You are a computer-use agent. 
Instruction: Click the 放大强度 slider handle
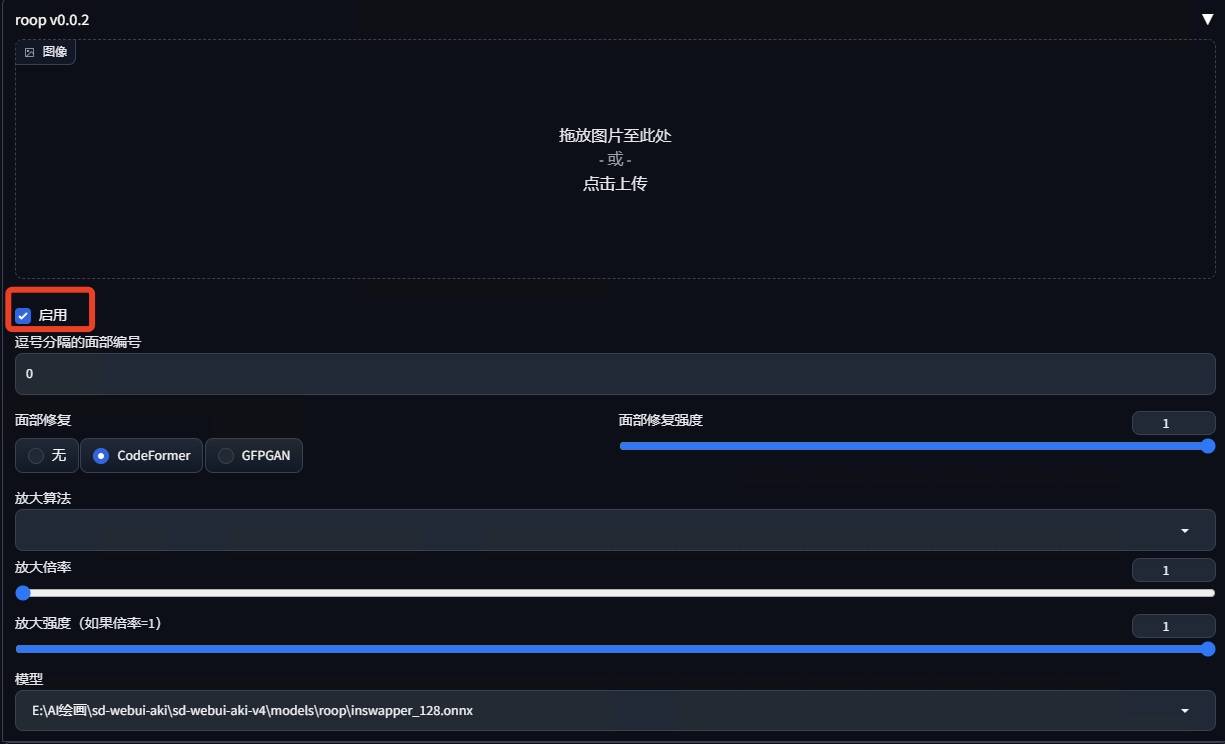coord(1207,649)
